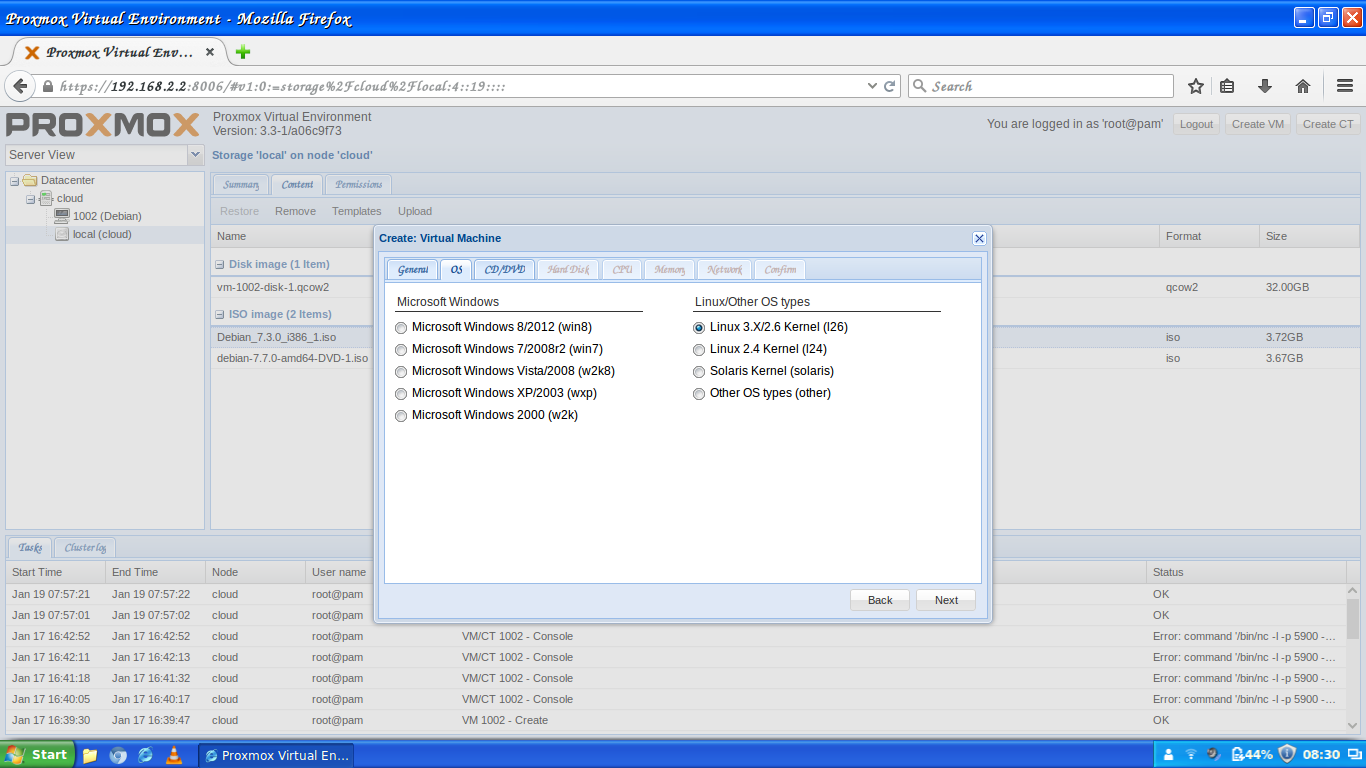Switch to the Tasks tab
The height and width of the screenshot is (768, 1366).
tap(30, 547)
